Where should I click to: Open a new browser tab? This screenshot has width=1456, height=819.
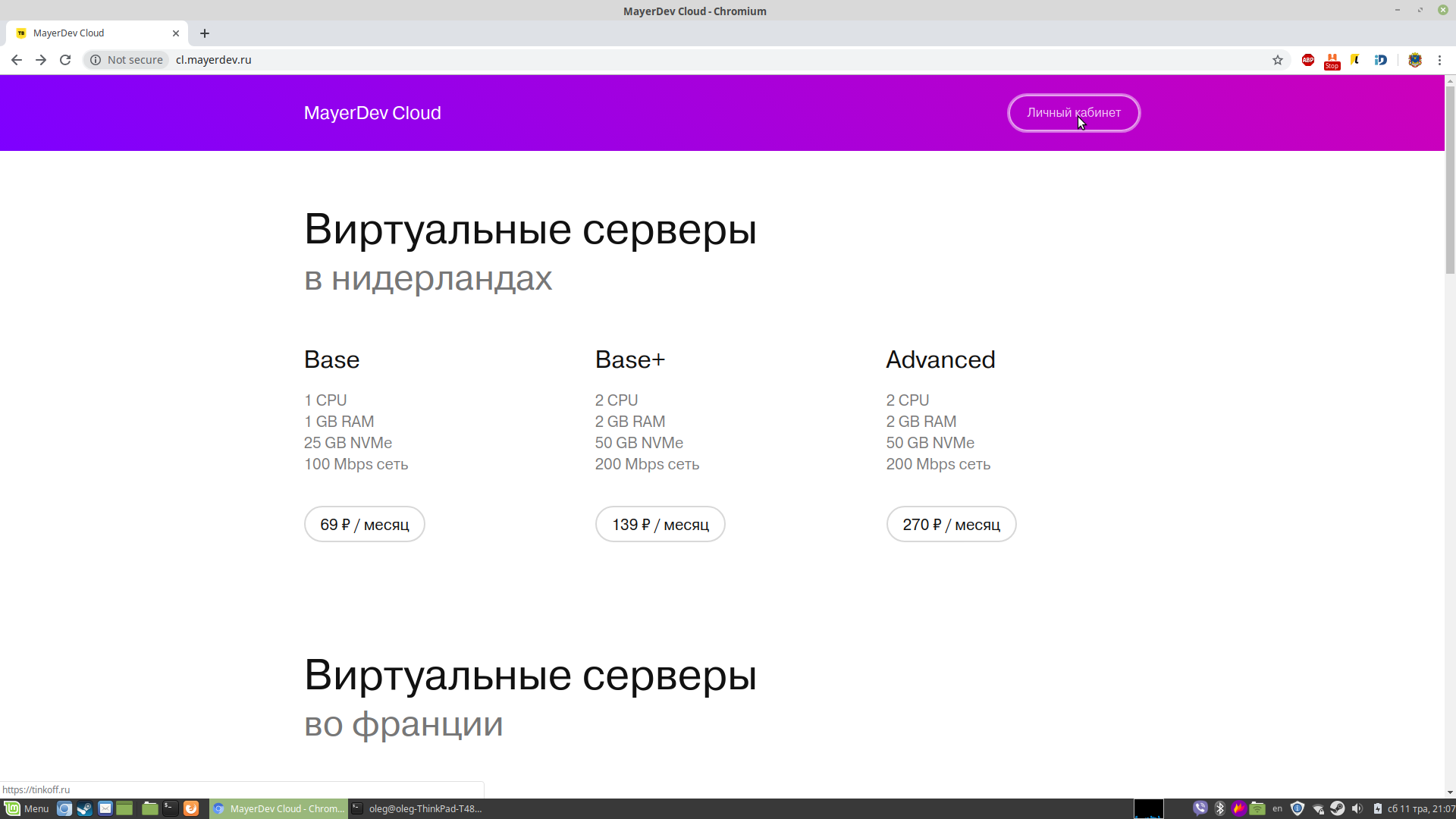point(205,33)
